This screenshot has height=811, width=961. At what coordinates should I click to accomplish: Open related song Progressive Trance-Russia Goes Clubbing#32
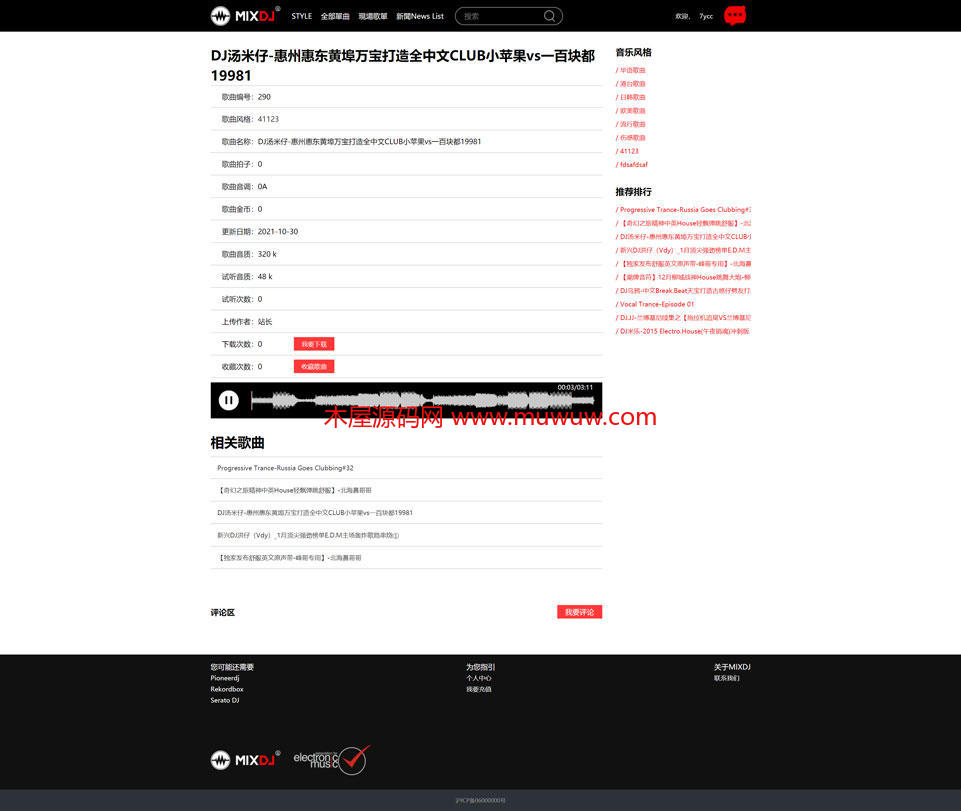tap(285, 468)
